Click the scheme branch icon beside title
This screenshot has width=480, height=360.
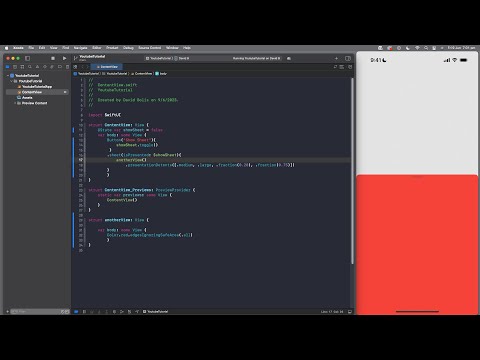(x=76, y=58)
